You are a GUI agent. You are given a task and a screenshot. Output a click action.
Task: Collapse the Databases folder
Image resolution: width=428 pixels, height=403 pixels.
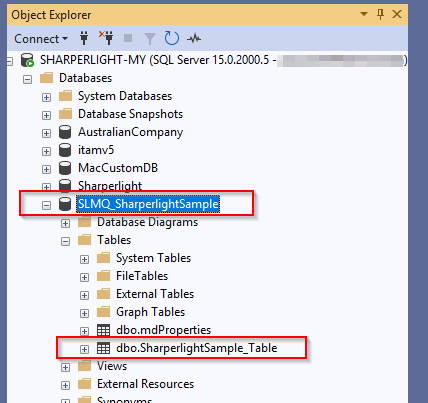click(x=28, y=79)
